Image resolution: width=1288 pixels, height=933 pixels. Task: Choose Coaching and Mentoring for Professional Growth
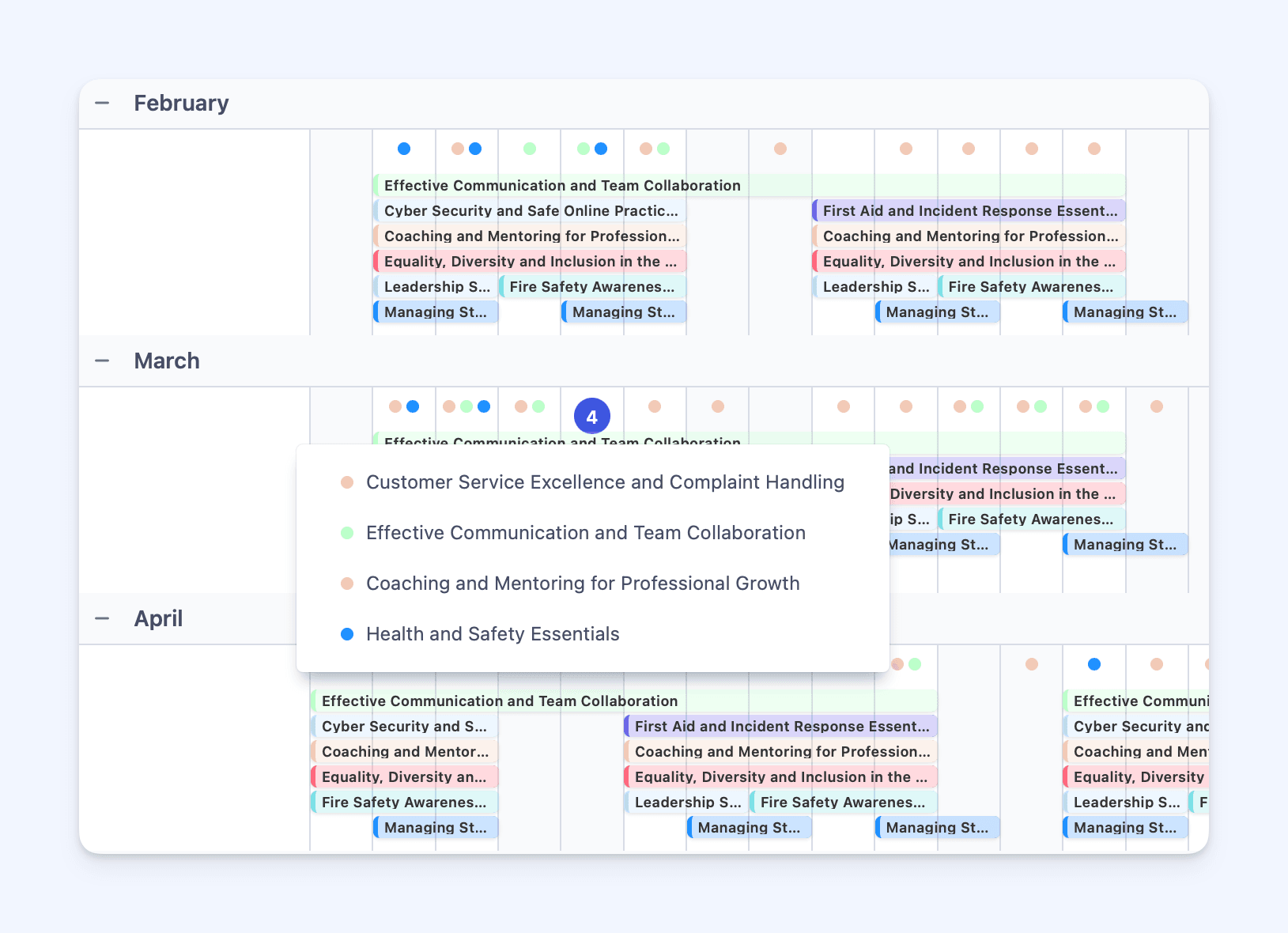tap(583, 584)
